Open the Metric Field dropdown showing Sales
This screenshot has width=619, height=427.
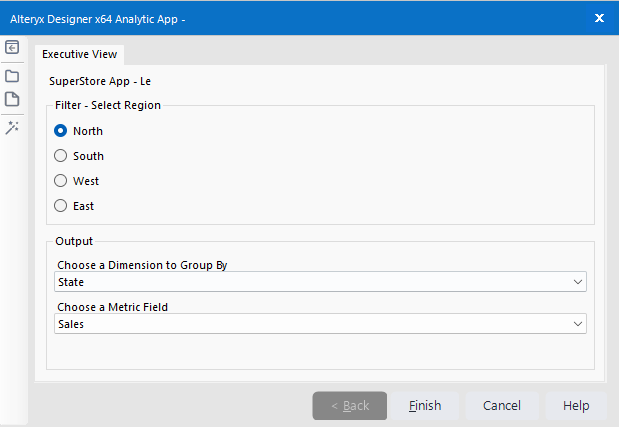[x=320, y=324]
